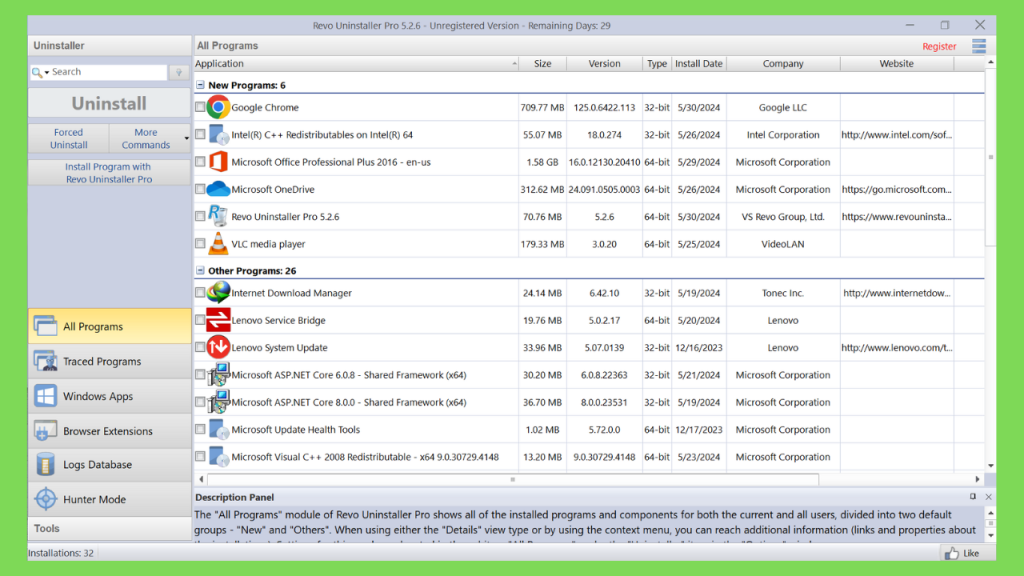Click into the Search input field

click(108, 72)
